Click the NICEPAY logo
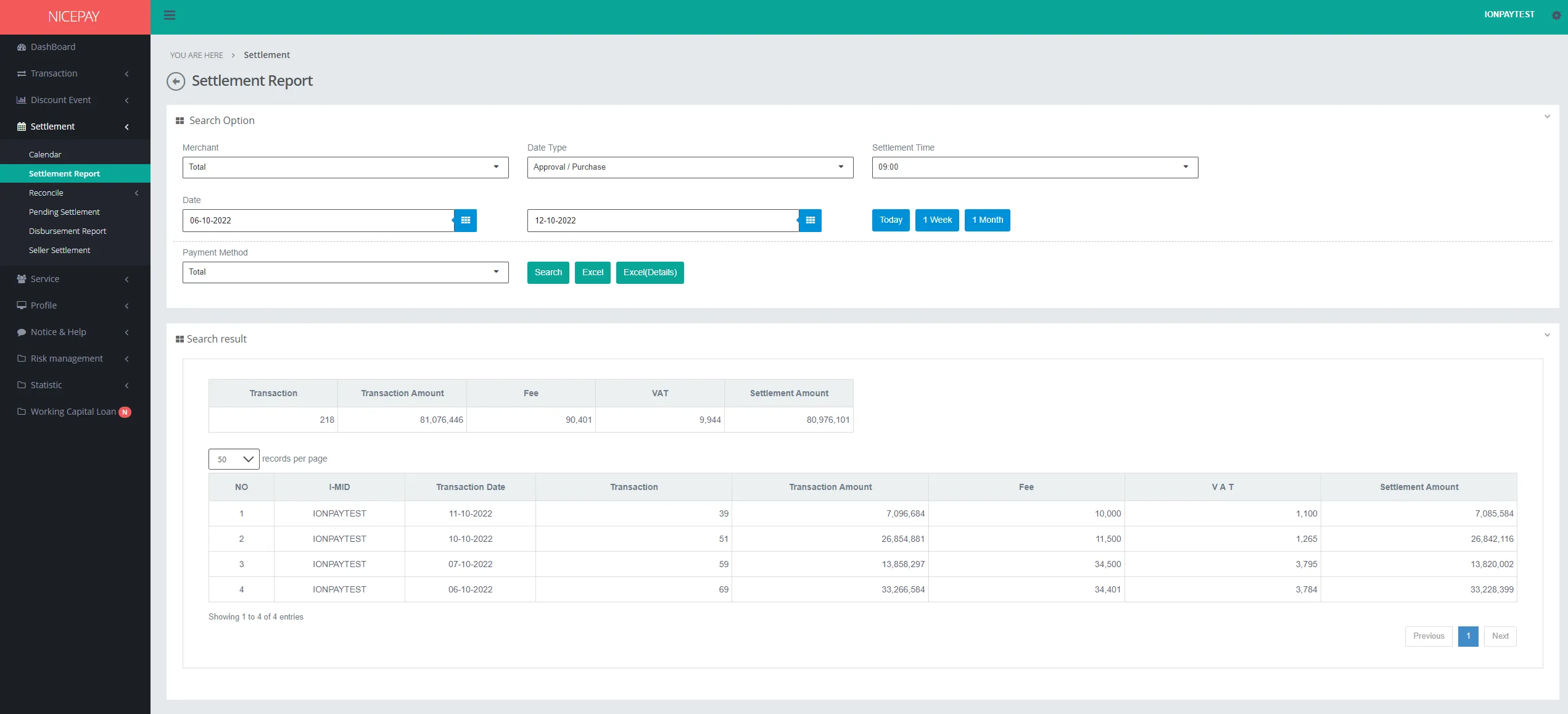1568x714 pixels. pyautogui.click(x=74, y=17)
